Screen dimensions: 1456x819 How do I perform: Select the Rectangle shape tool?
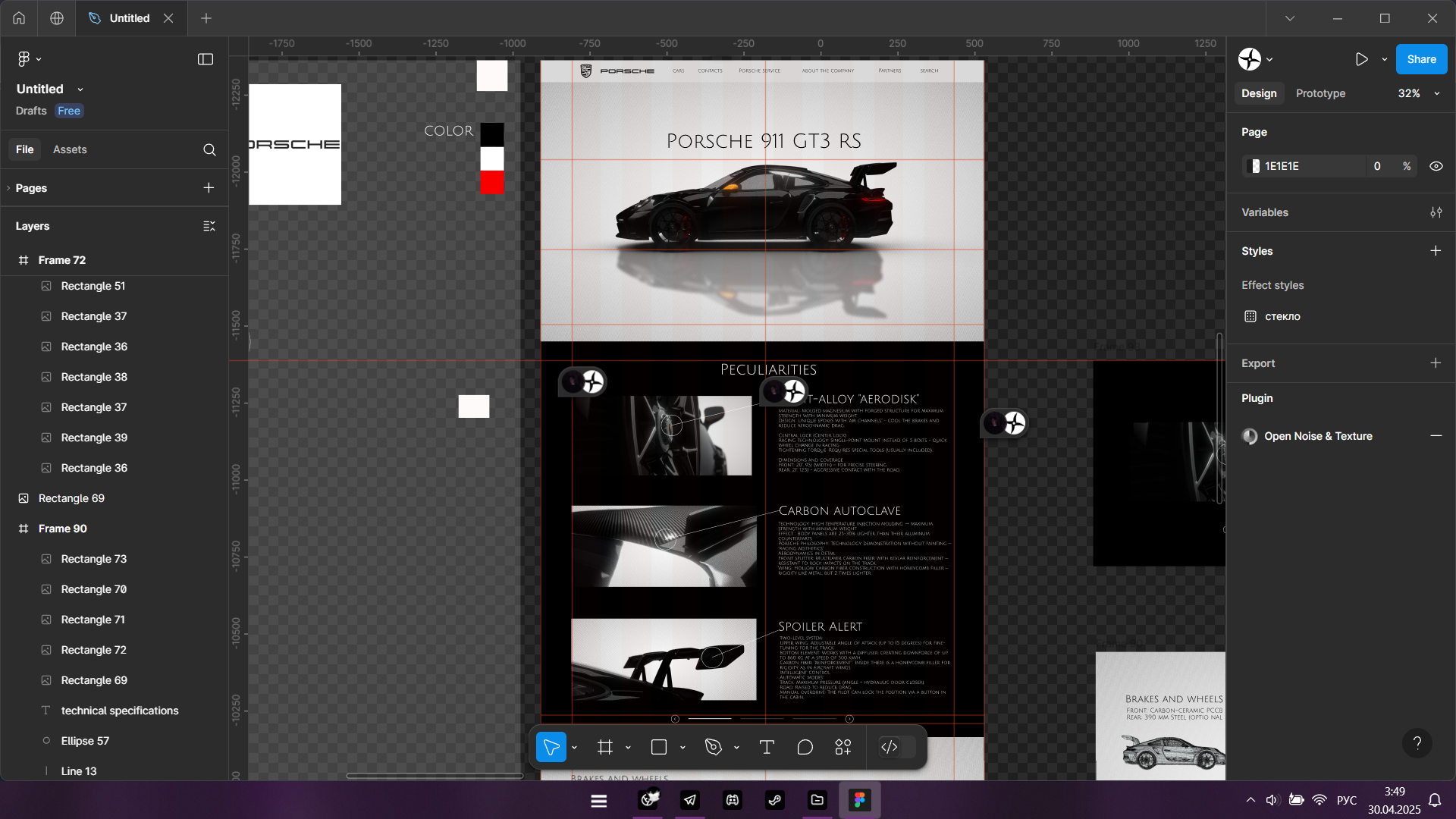click(x=659, y=748)
